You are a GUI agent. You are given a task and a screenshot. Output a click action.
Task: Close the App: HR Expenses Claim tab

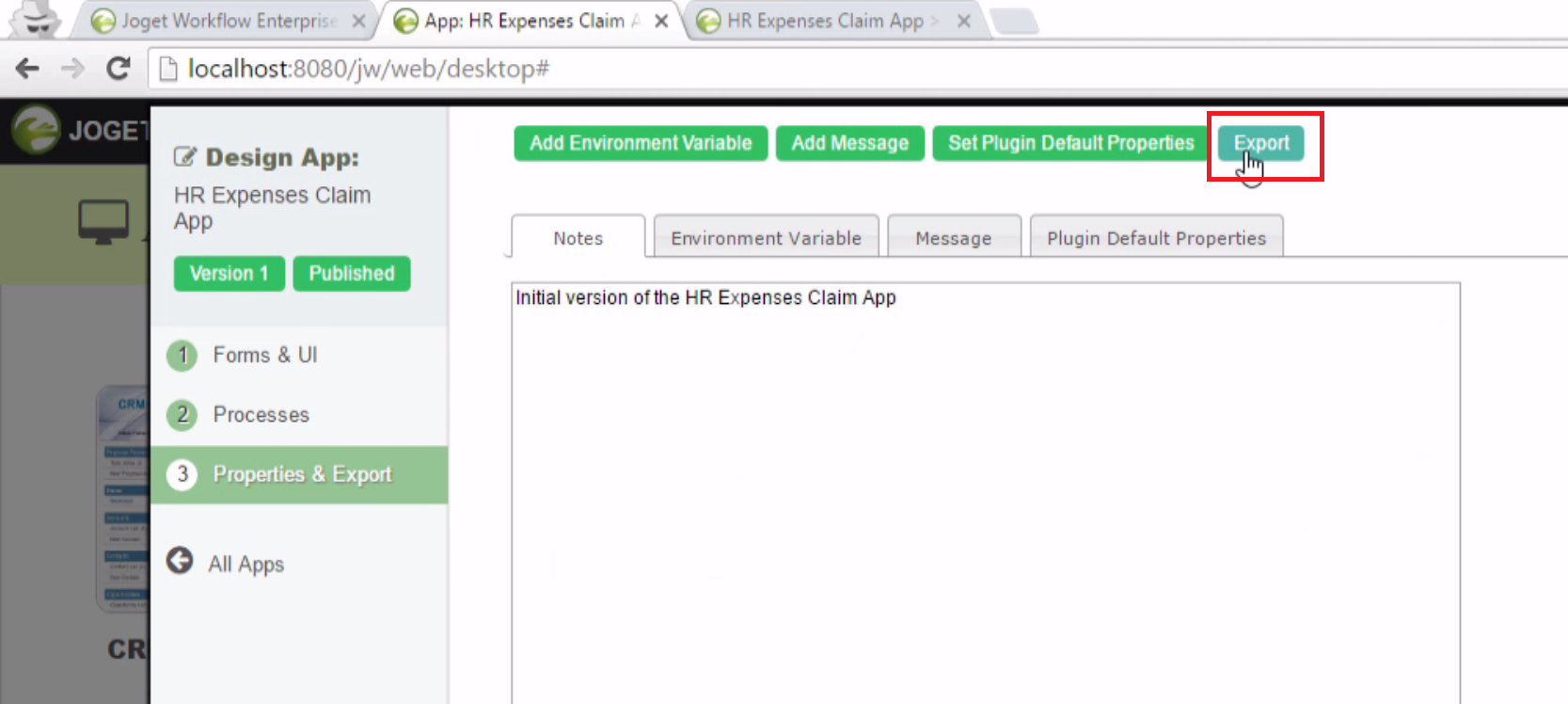click(x=661, y=21)
